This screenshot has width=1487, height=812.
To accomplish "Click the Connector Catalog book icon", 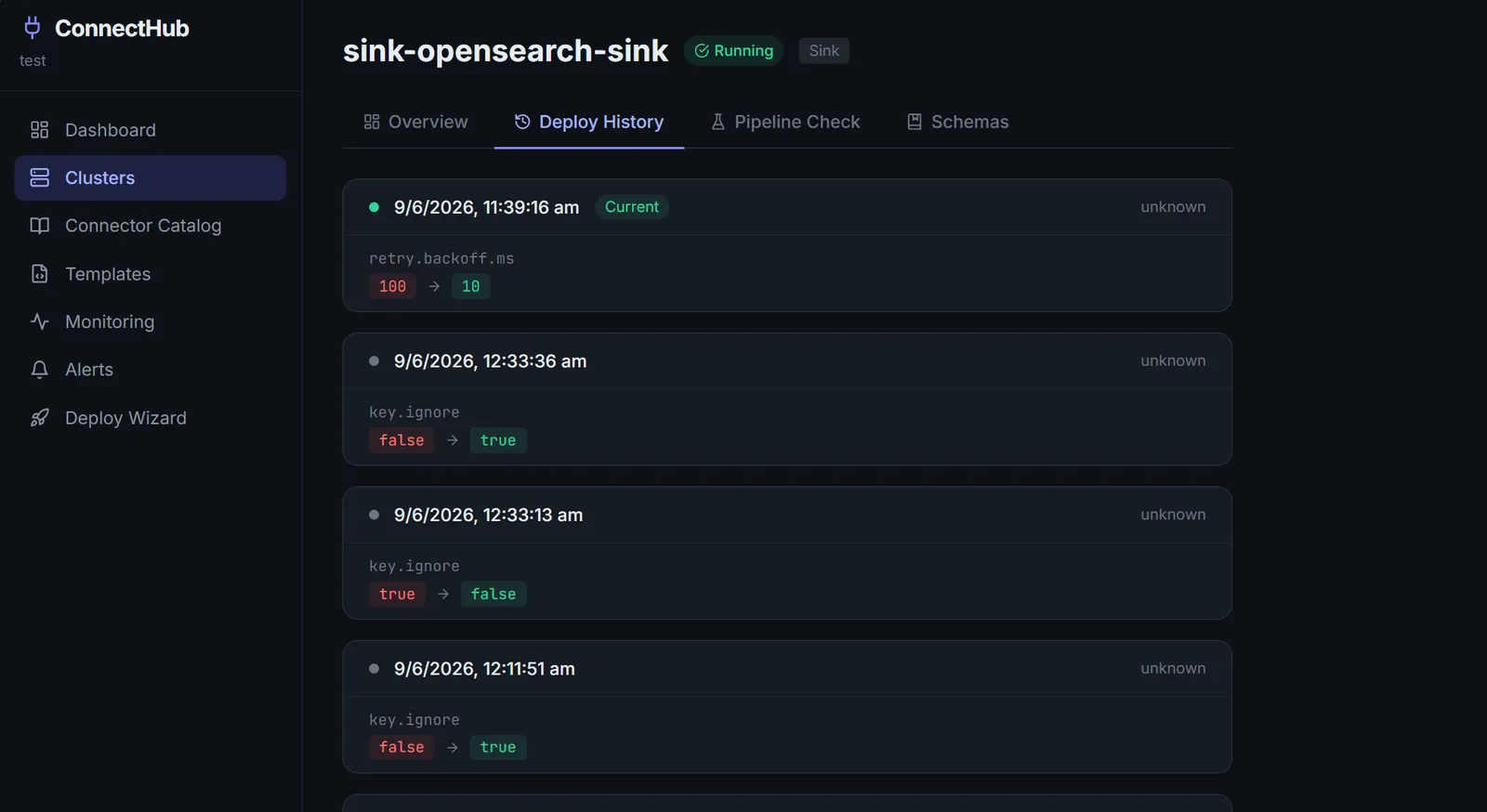I will pos(39,226).
